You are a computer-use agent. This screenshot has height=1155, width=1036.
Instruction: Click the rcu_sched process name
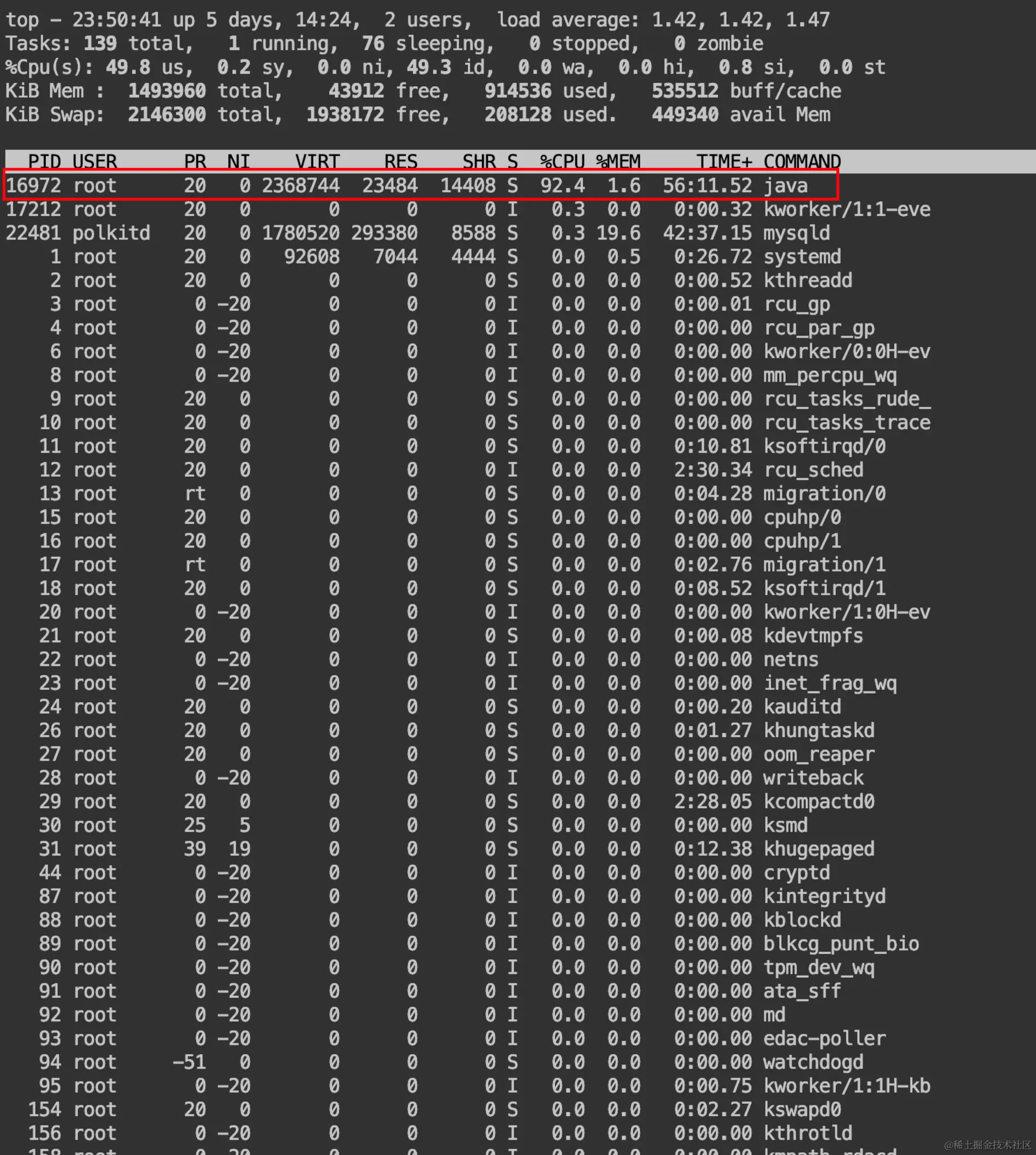click(x=814, y=470)
